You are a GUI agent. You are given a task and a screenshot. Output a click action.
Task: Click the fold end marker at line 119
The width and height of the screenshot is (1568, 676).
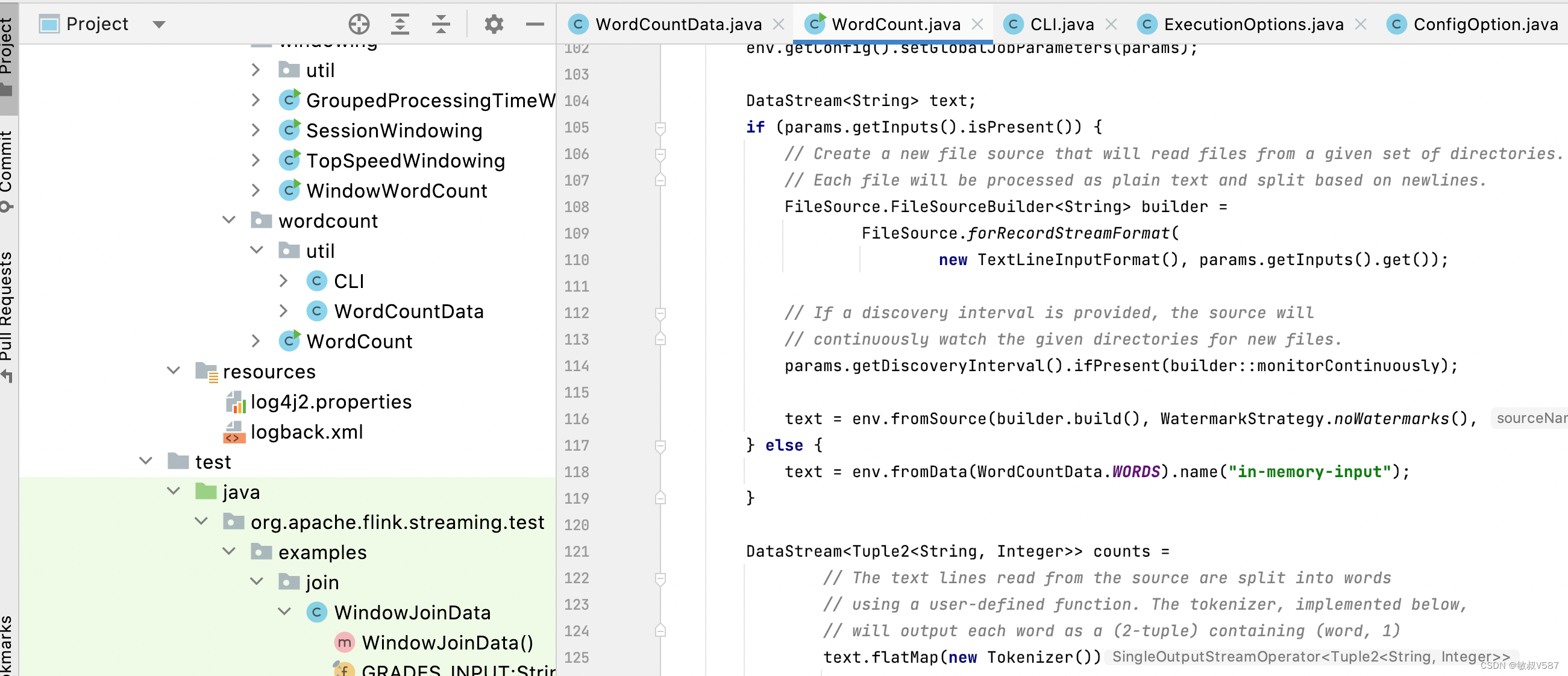coord(660,498)
